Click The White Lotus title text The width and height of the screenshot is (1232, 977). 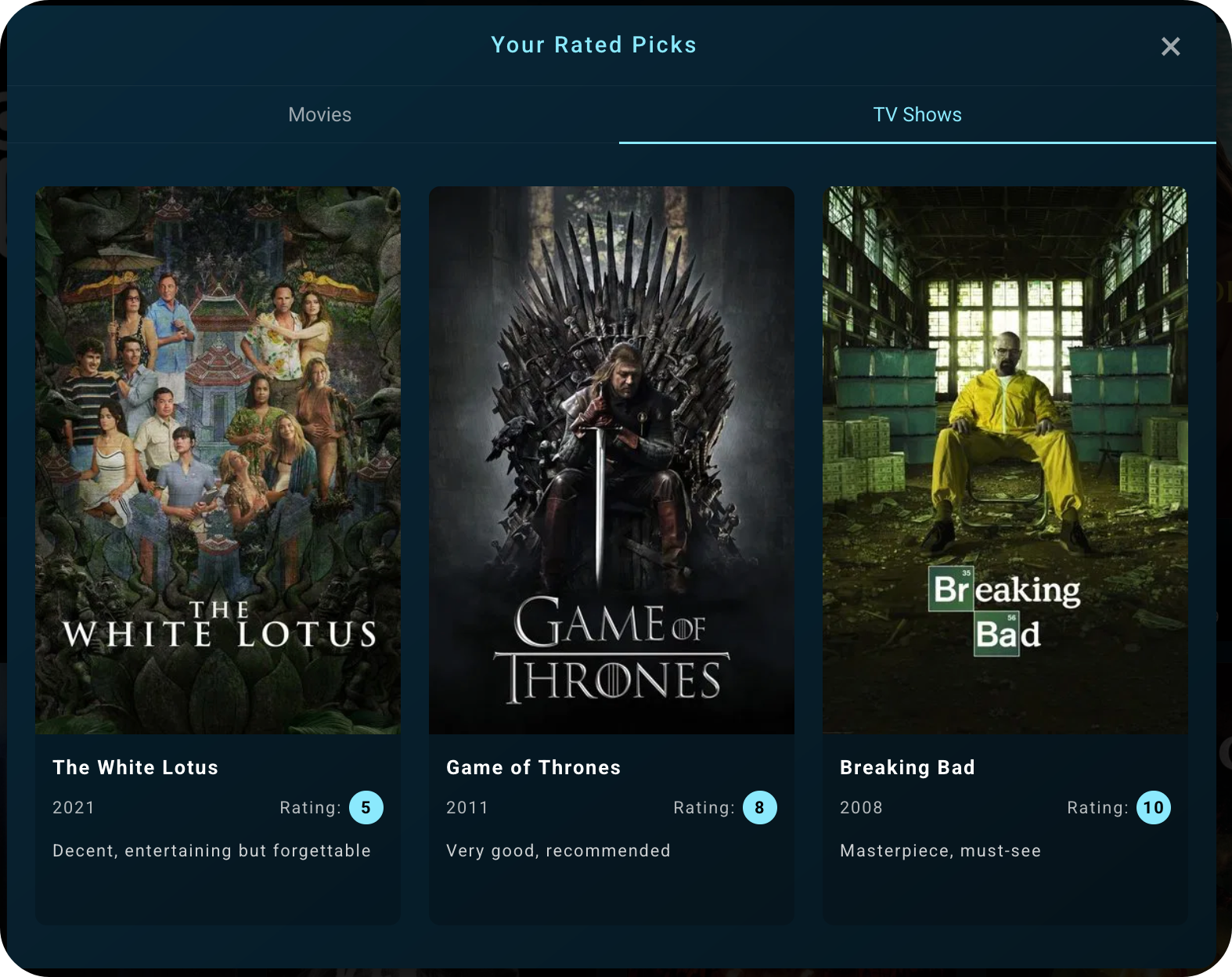coord(135,768)
